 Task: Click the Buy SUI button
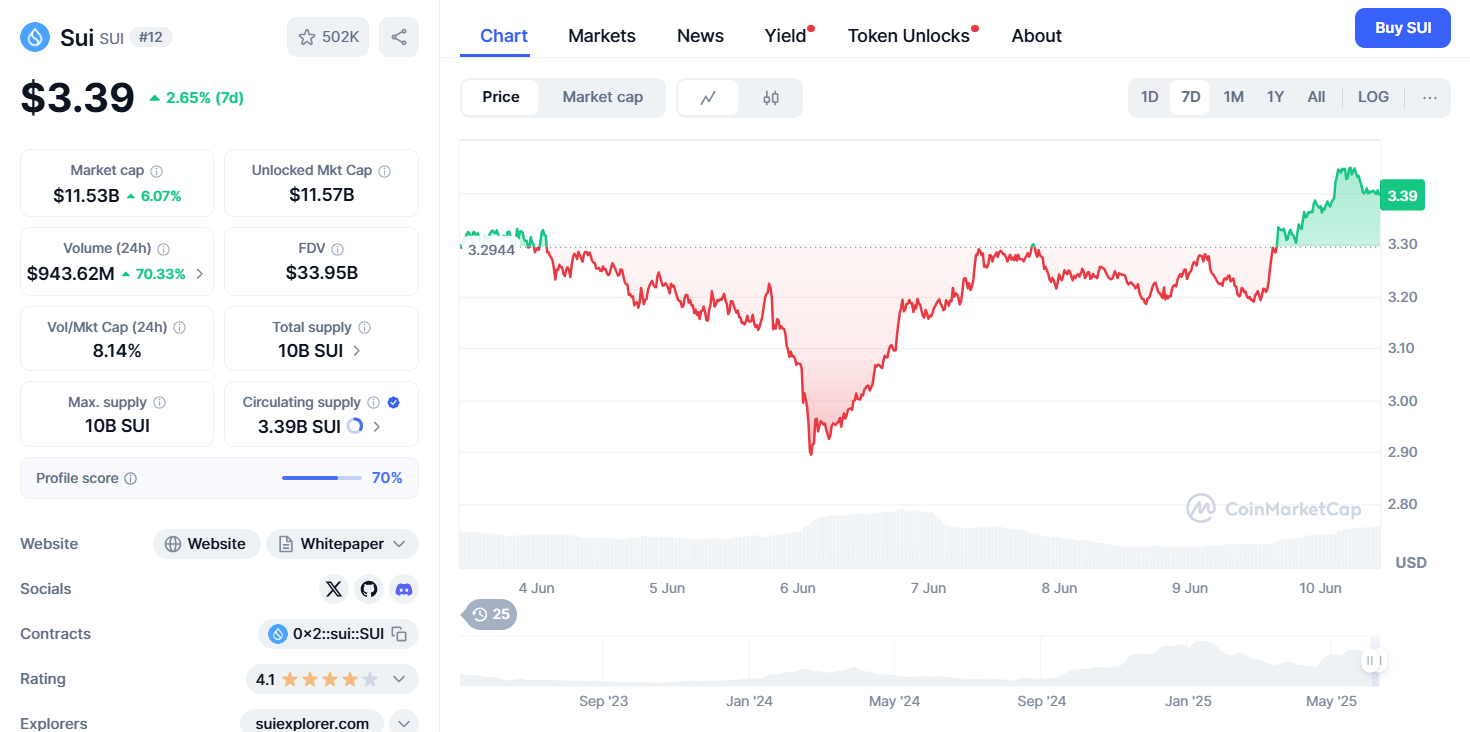coord(1402,28)
